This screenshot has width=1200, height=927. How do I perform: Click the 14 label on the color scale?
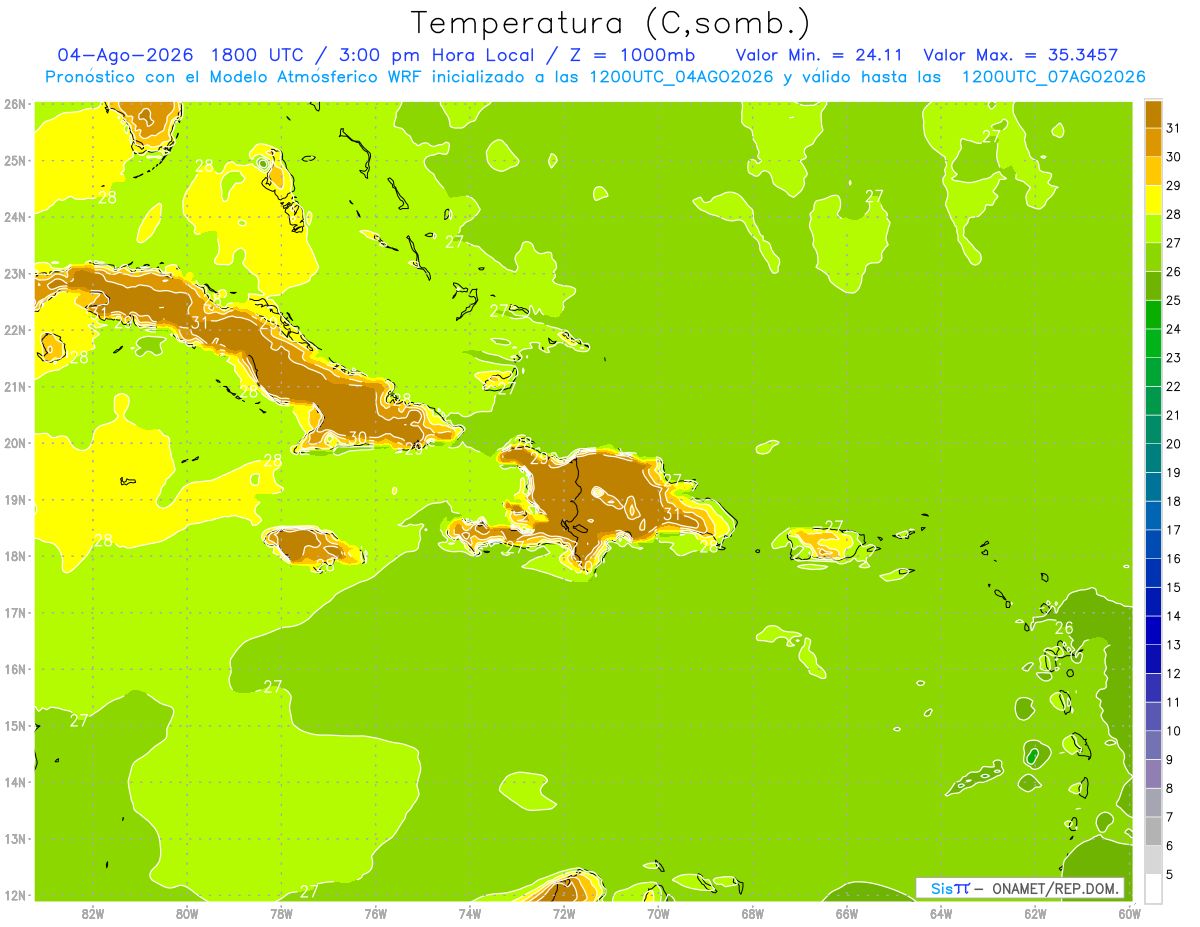tap(1174, 616)
